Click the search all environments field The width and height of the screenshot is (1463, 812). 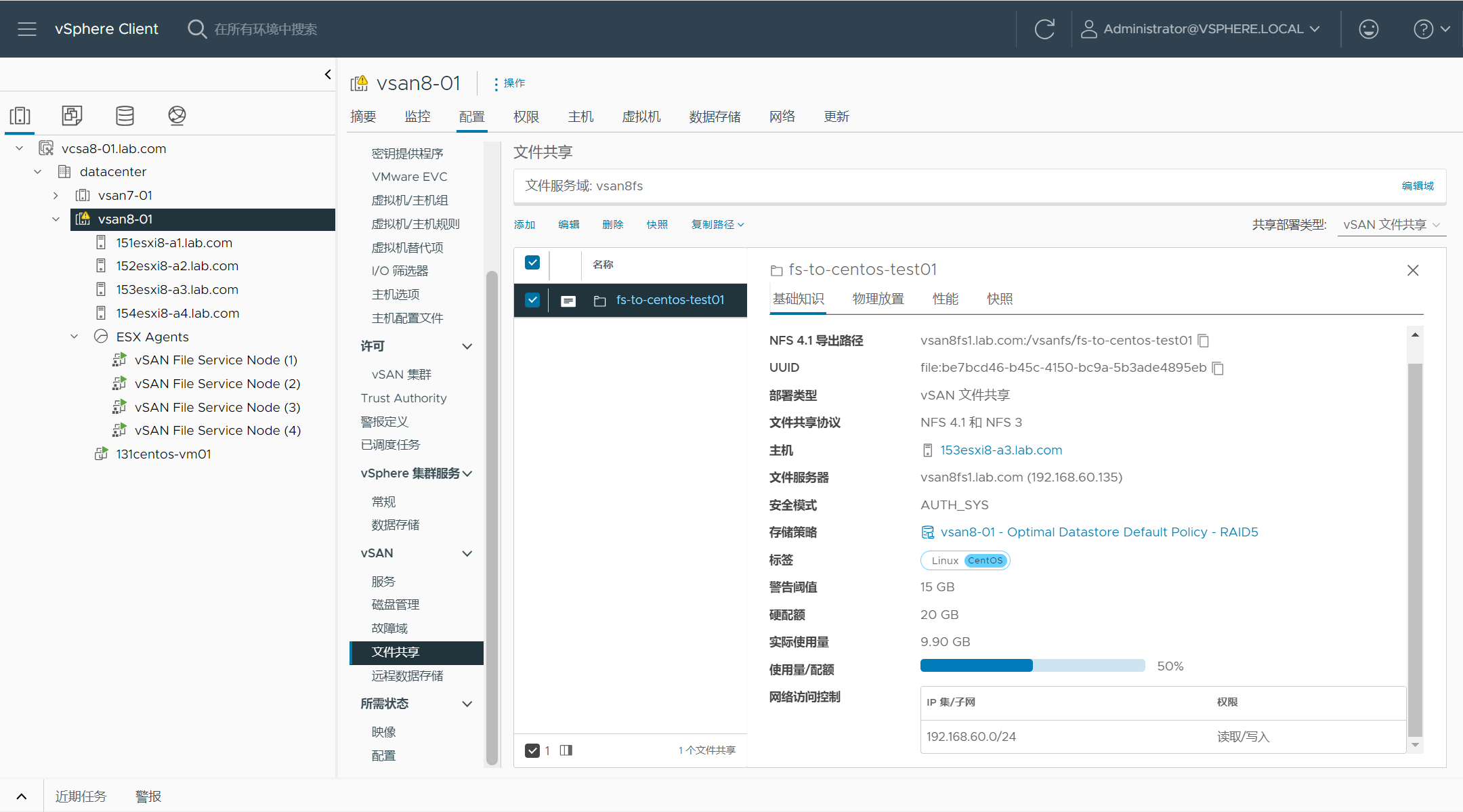tap(266, 29)
